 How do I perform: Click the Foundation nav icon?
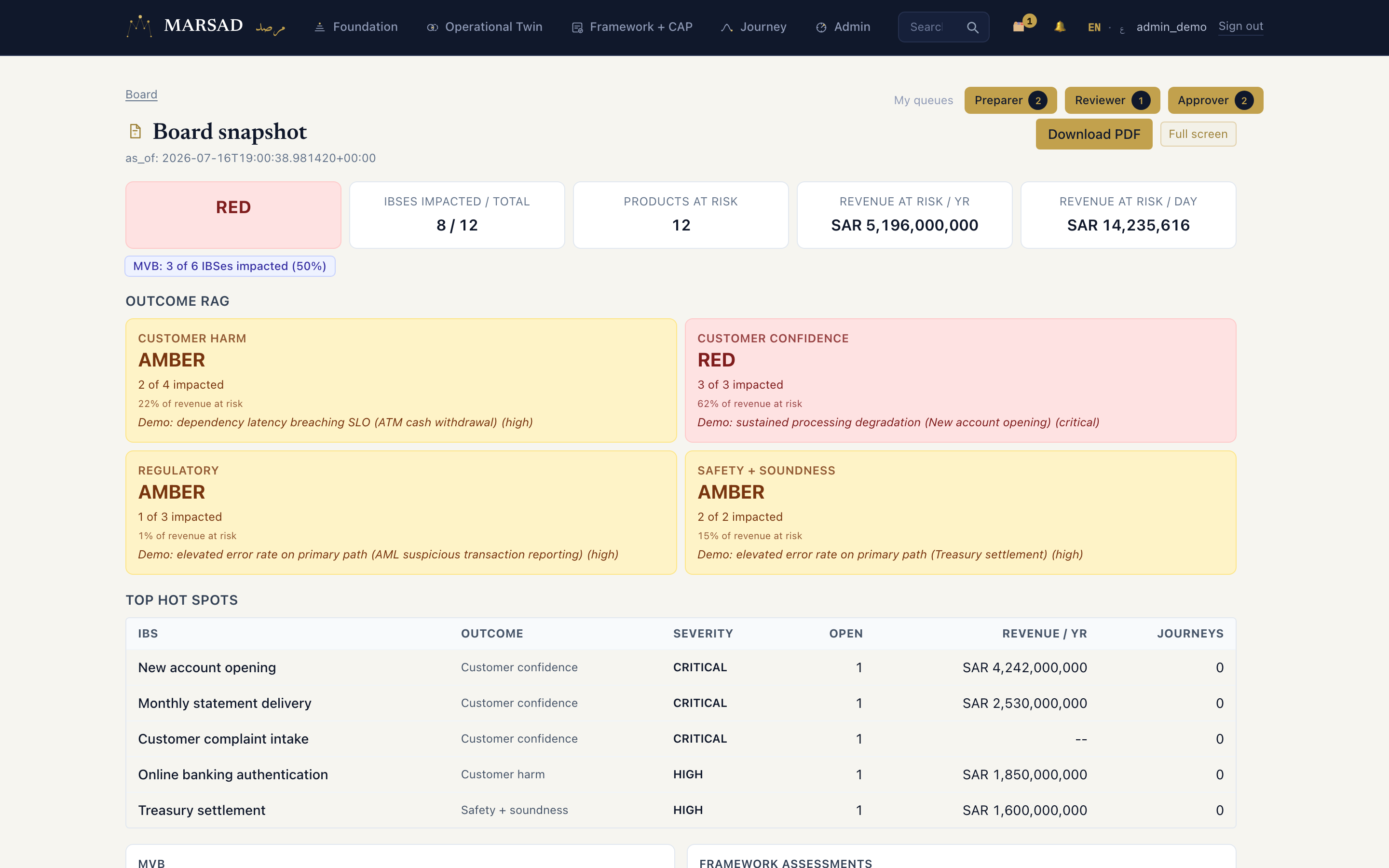(320, 27)
